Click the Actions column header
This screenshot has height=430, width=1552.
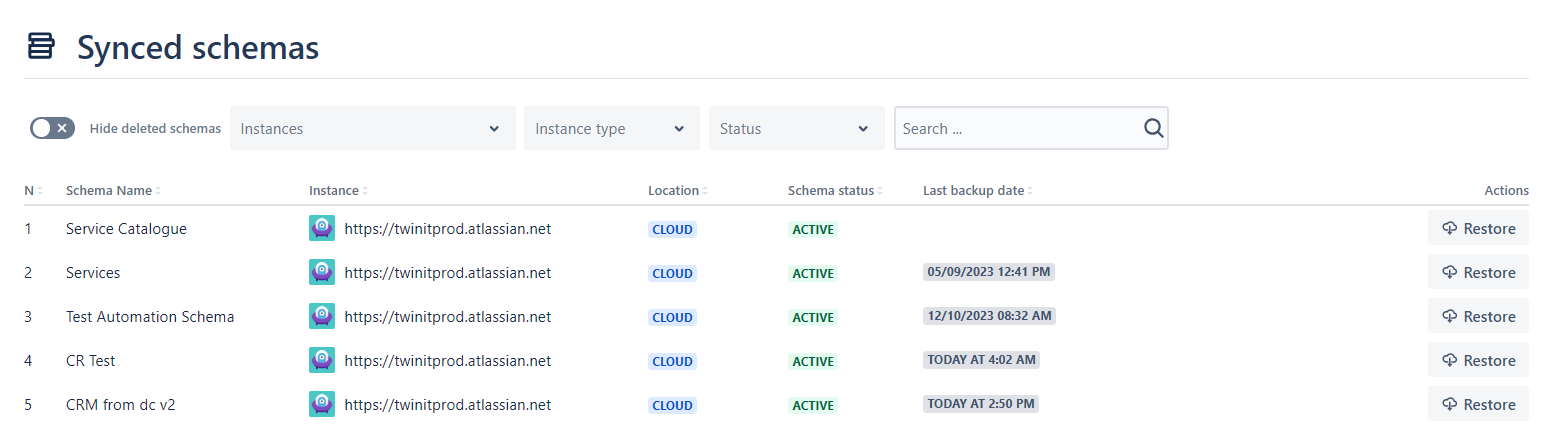[1506, 190]
